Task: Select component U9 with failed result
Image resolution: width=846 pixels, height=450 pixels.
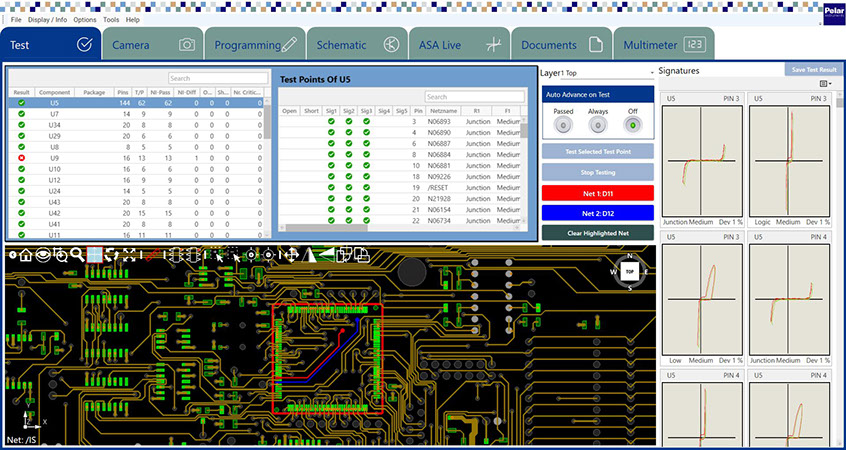Action: coord(55,159)
